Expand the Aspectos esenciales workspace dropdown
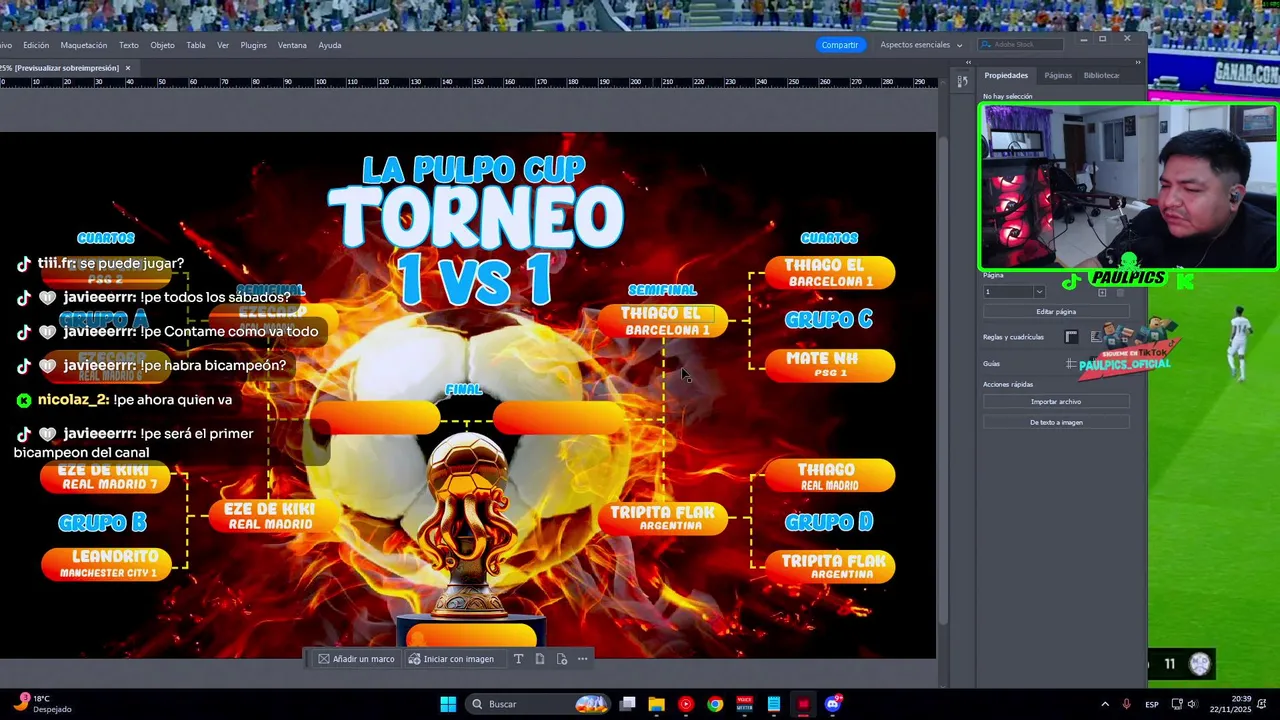 [x=921, y=45]
